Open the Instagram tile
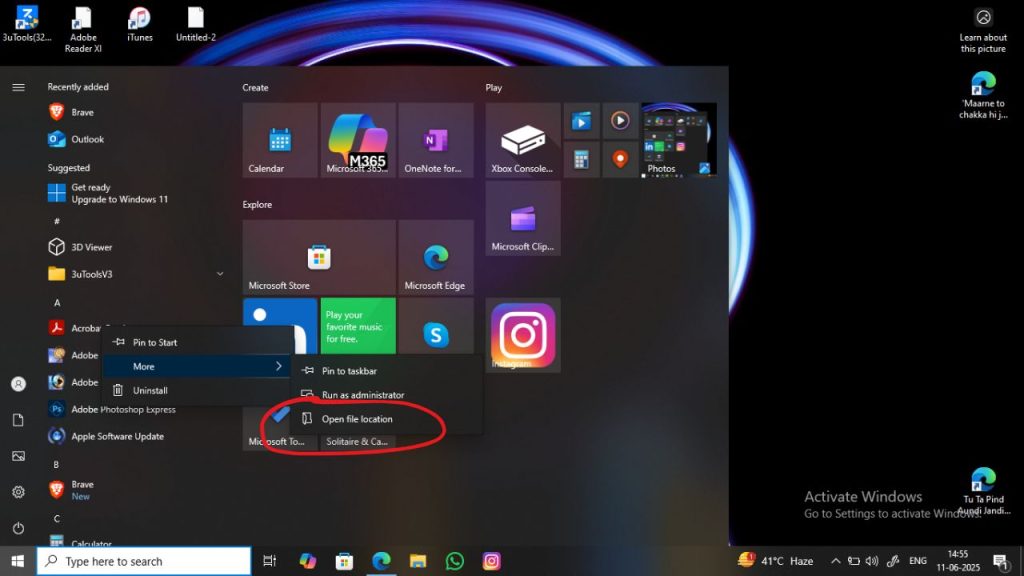This screenshot has width=1024, height=576. [522, 336]
